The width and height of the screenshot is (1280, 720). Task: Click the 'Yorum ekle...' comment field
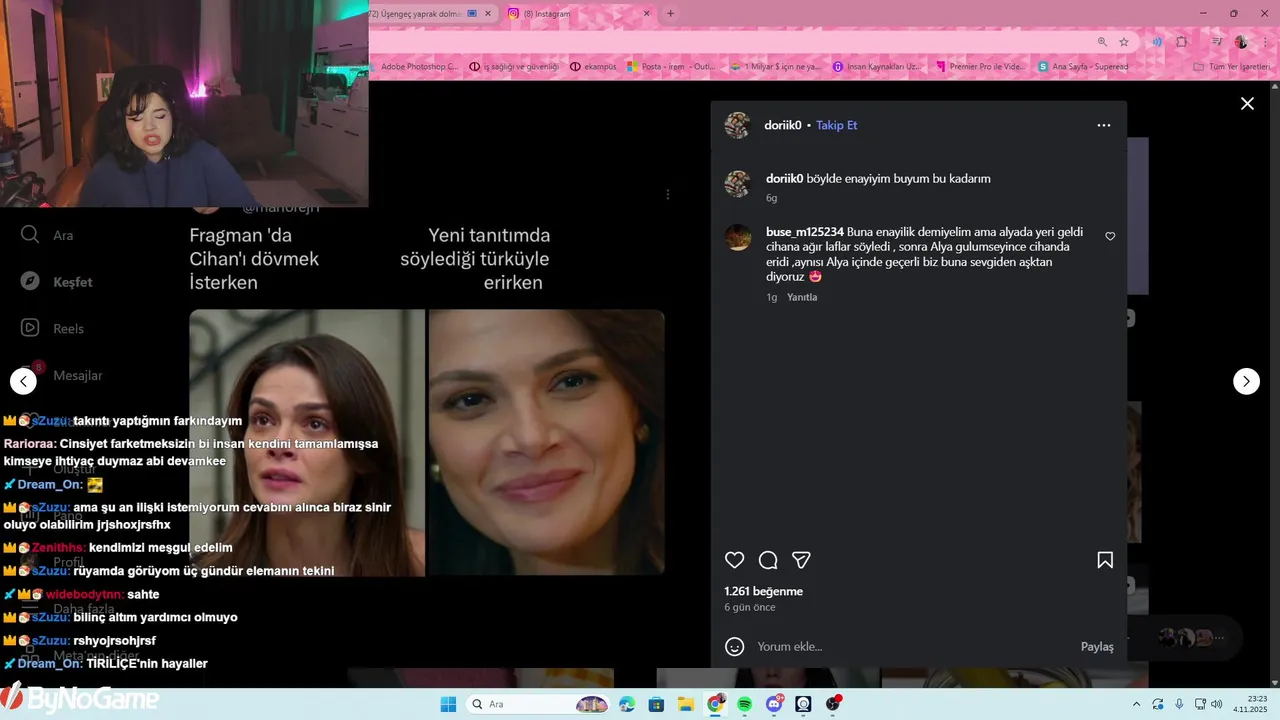click(x=912, y=647)
